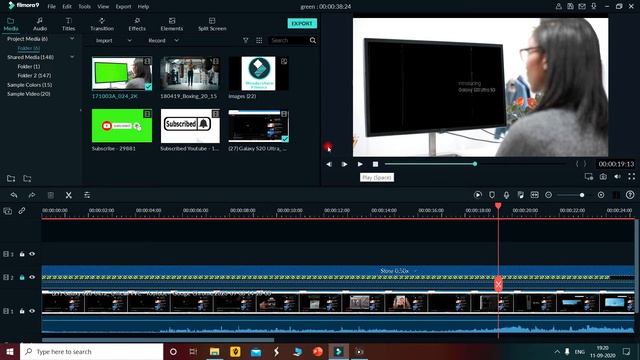Screen dimensions: 640x360
Task: Add a marker with shield icon
Action: point(492,195)
